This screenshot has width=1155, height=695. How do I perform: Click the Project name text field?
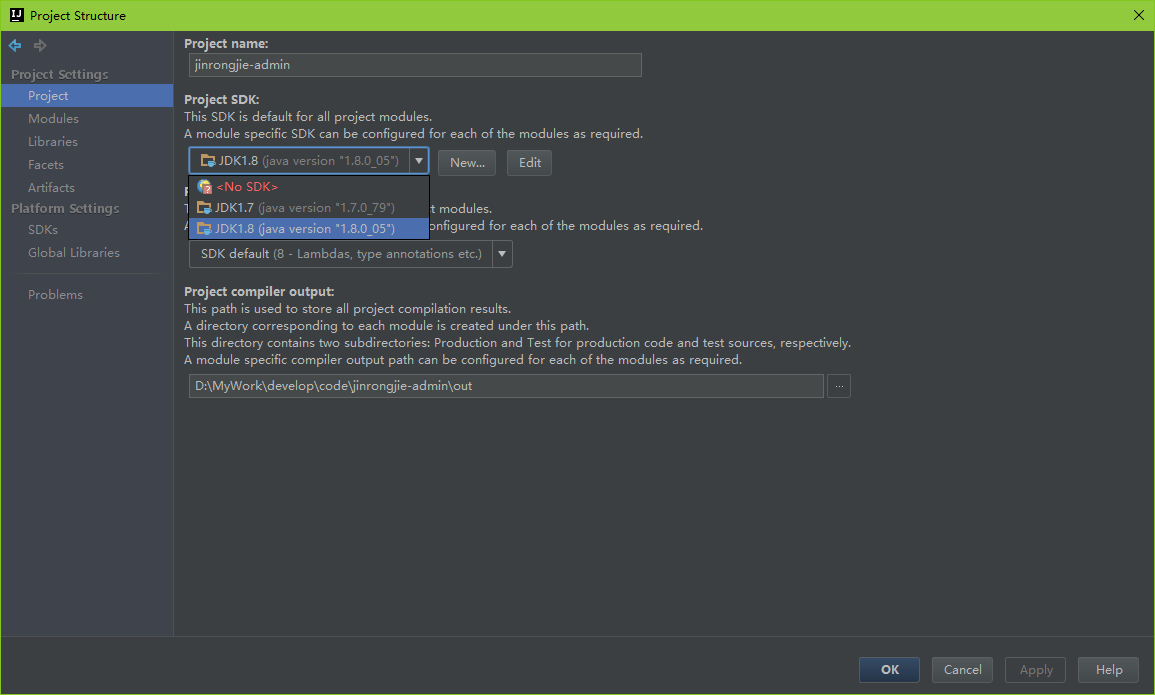point(414,65)
